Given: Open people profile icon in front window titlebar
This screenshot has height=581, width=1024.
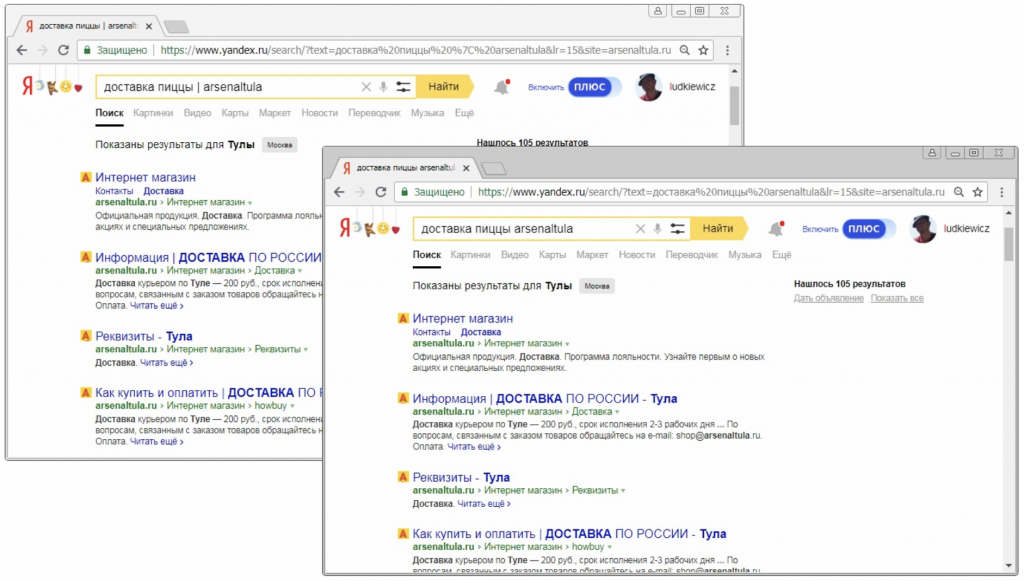Looking at the screenshot, I should point(932,153).
